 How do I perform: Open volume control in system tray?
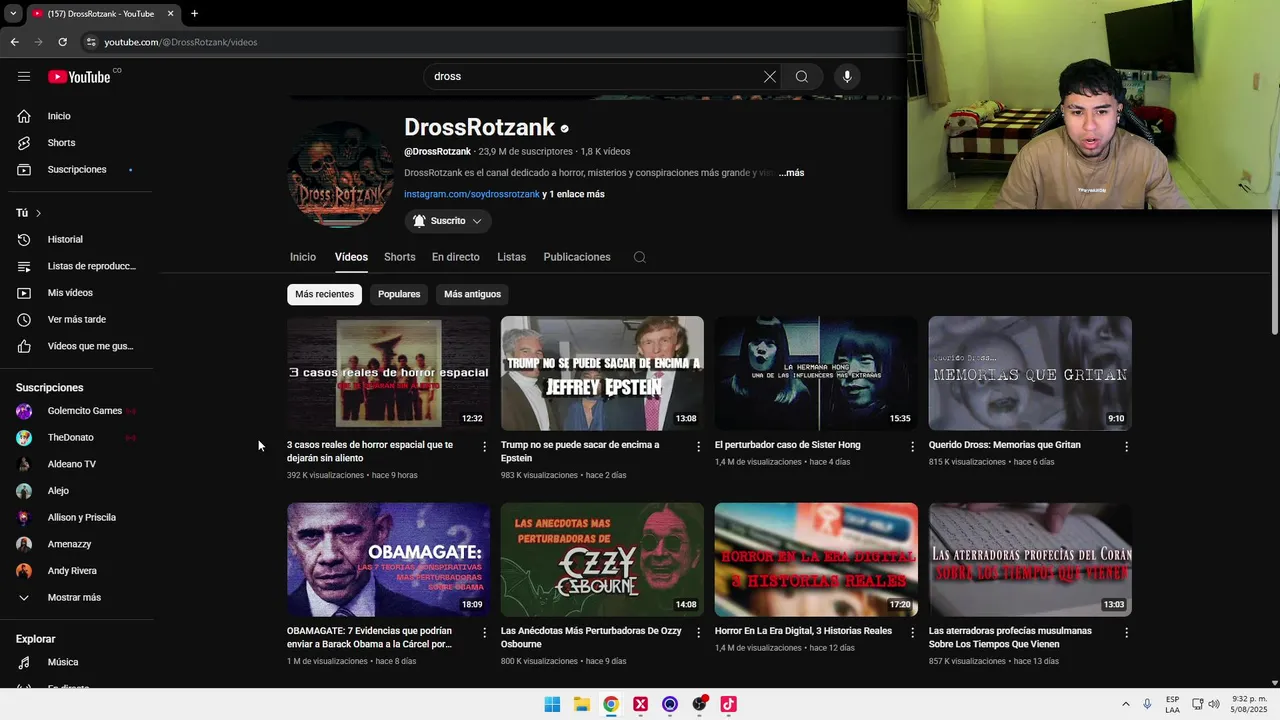[1215, 704]
